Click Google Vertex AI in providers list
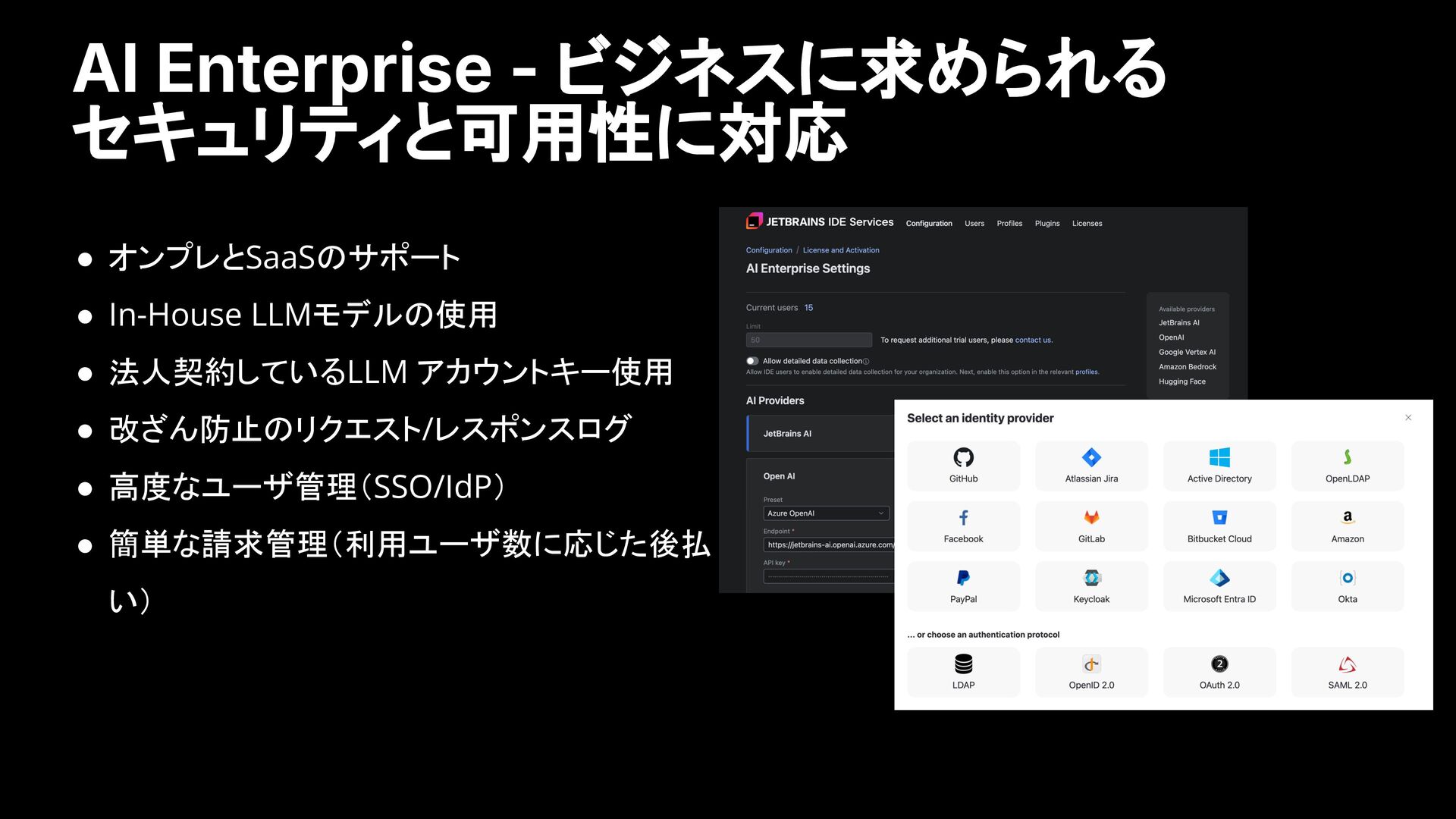Viewport: 1456px width, 819px height. [x=1187, y=352]
